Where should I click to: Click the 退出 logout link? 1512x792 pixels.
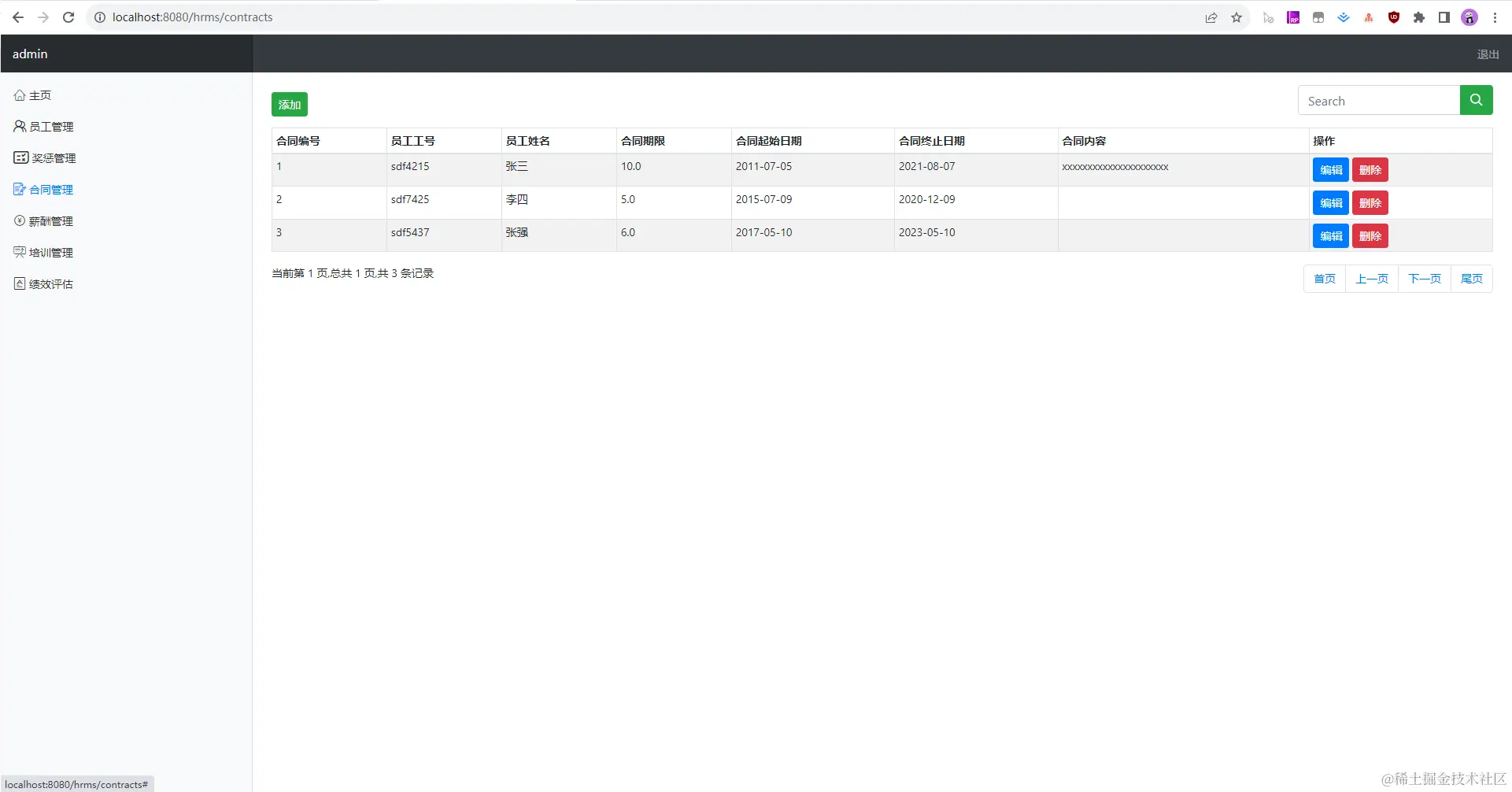[1488, 54]
